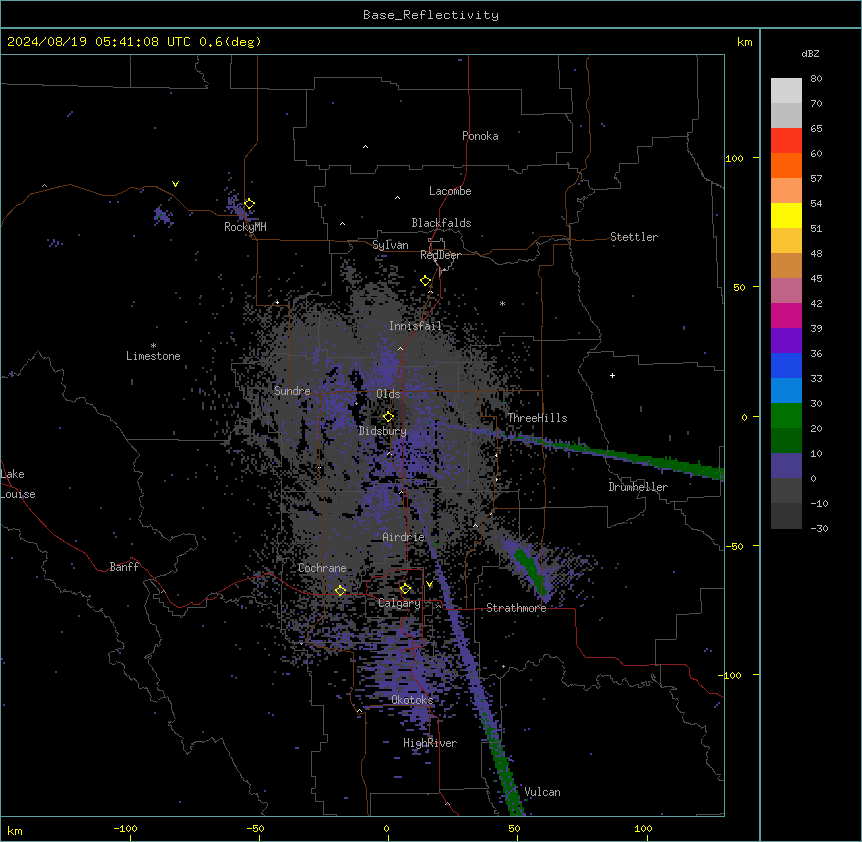The height and width of the screenshot is (842, 862).
Task: Click the asterisk marker above Limestone
Action: pos(153,346)
